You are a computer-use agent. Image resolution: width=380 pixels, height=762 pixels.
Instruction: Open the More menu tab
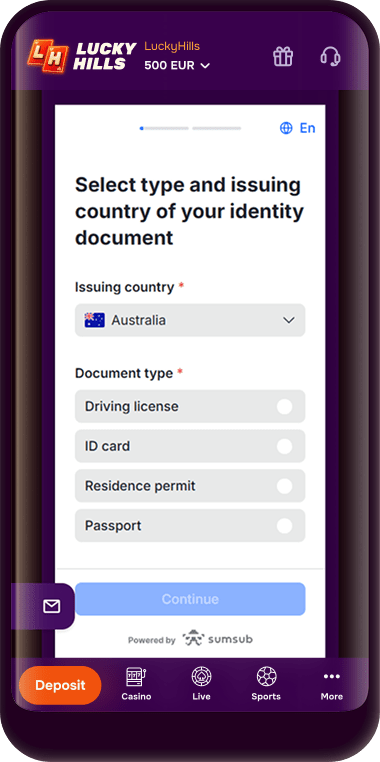coord(331,685)
